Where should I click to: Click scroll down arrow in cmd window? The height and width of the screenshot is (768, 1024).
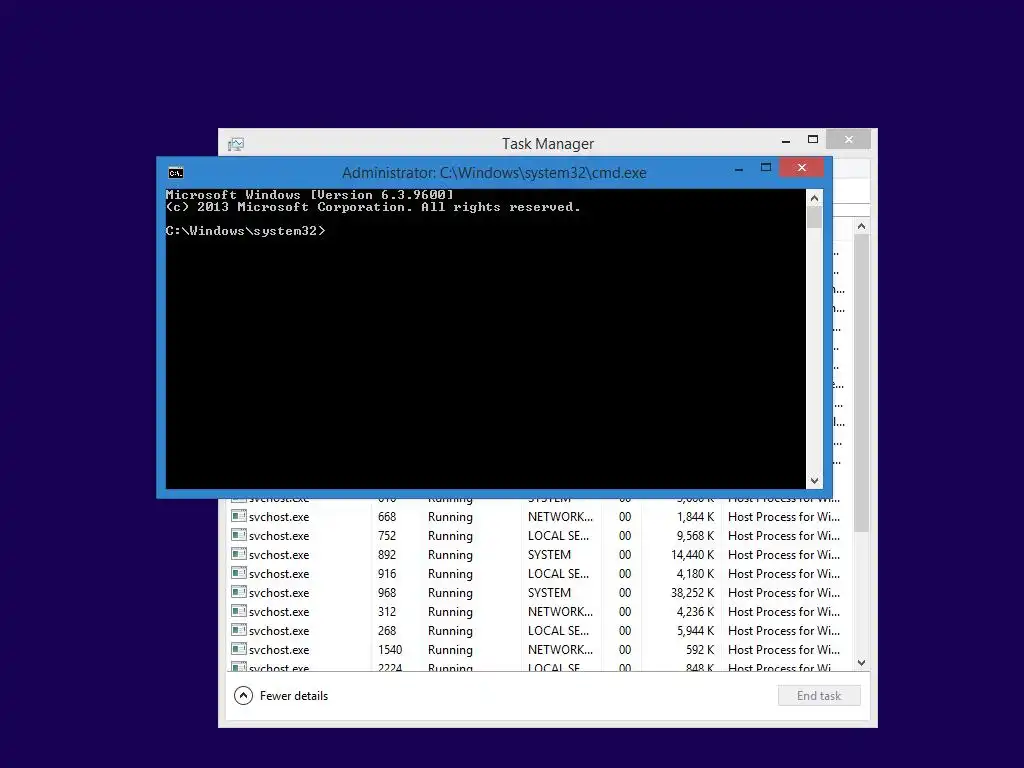[x=814, y=481]
